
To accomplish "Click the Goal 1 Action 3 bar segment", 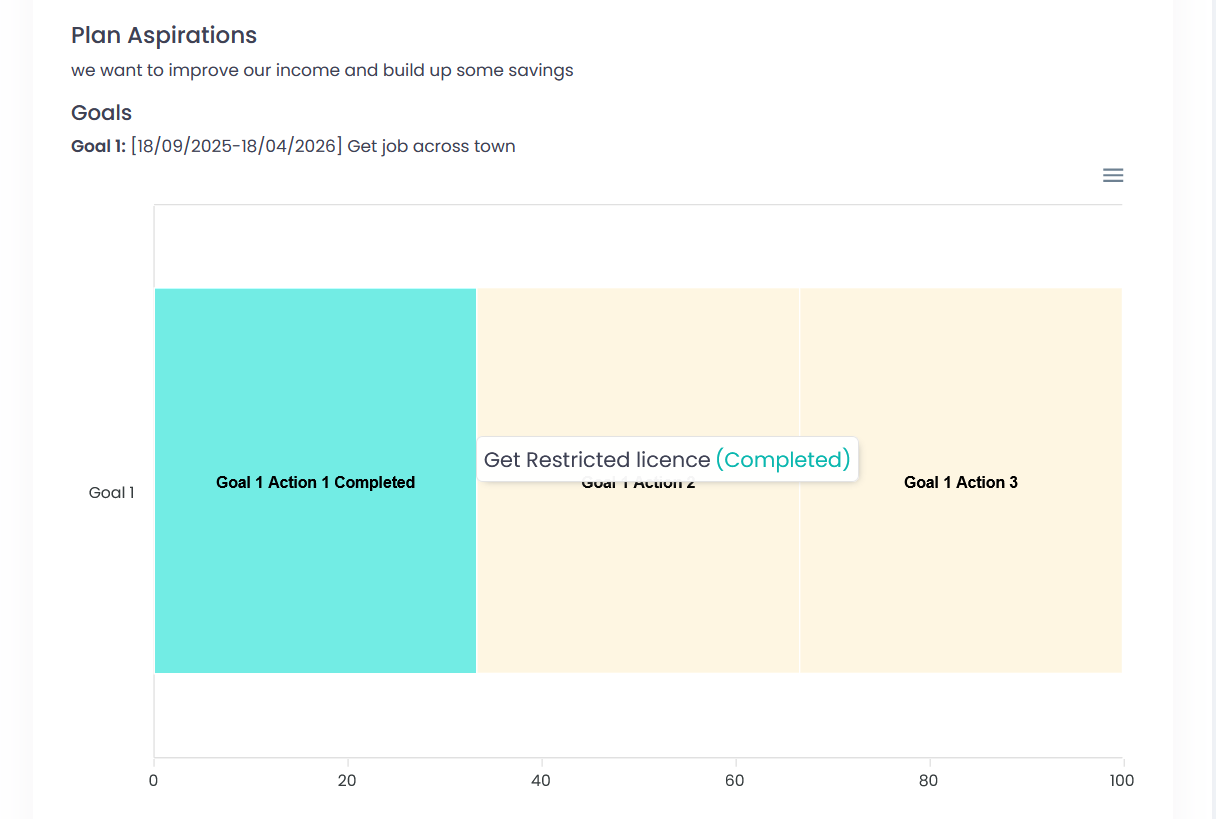I will 961,481.
